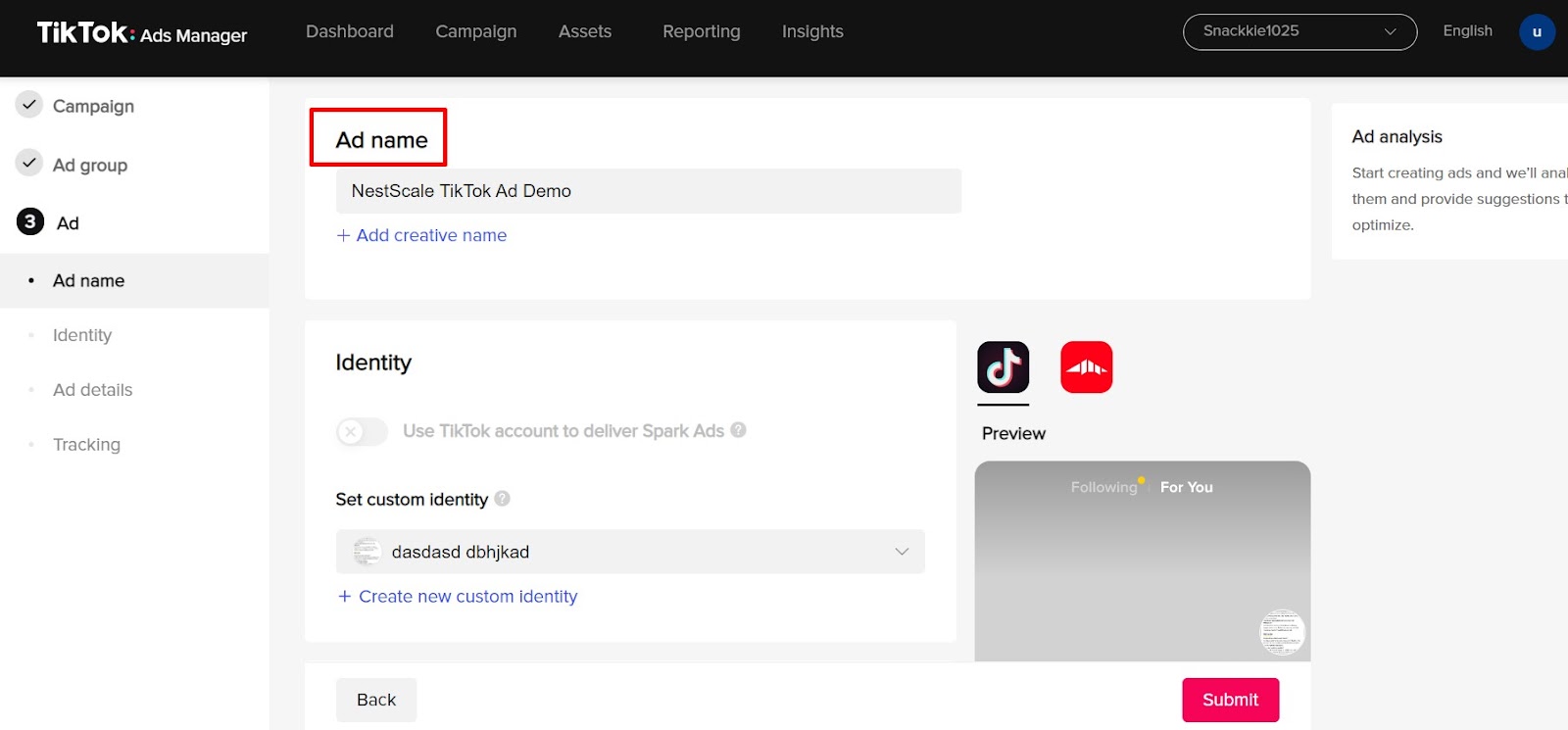Open the Campaign top menu
Image resolution: width=1568 pixels, height=730 pixels.
tap(476, 31)
